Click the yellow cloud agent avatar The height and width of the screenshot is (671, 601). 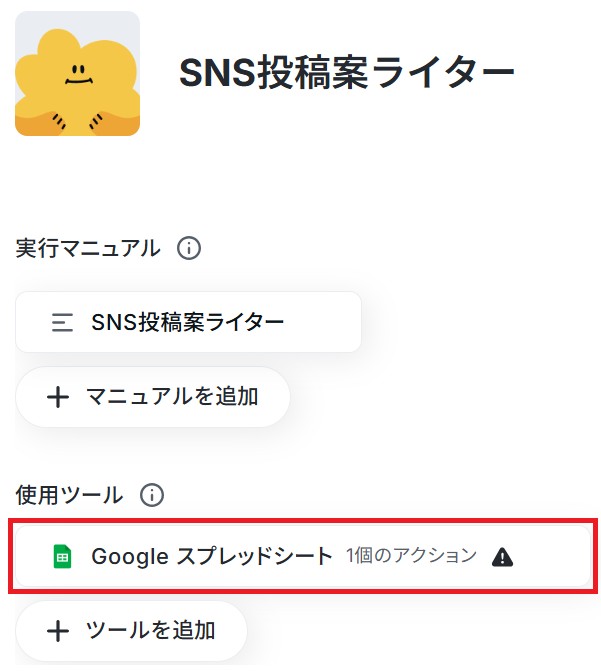[x=77, y=74]
